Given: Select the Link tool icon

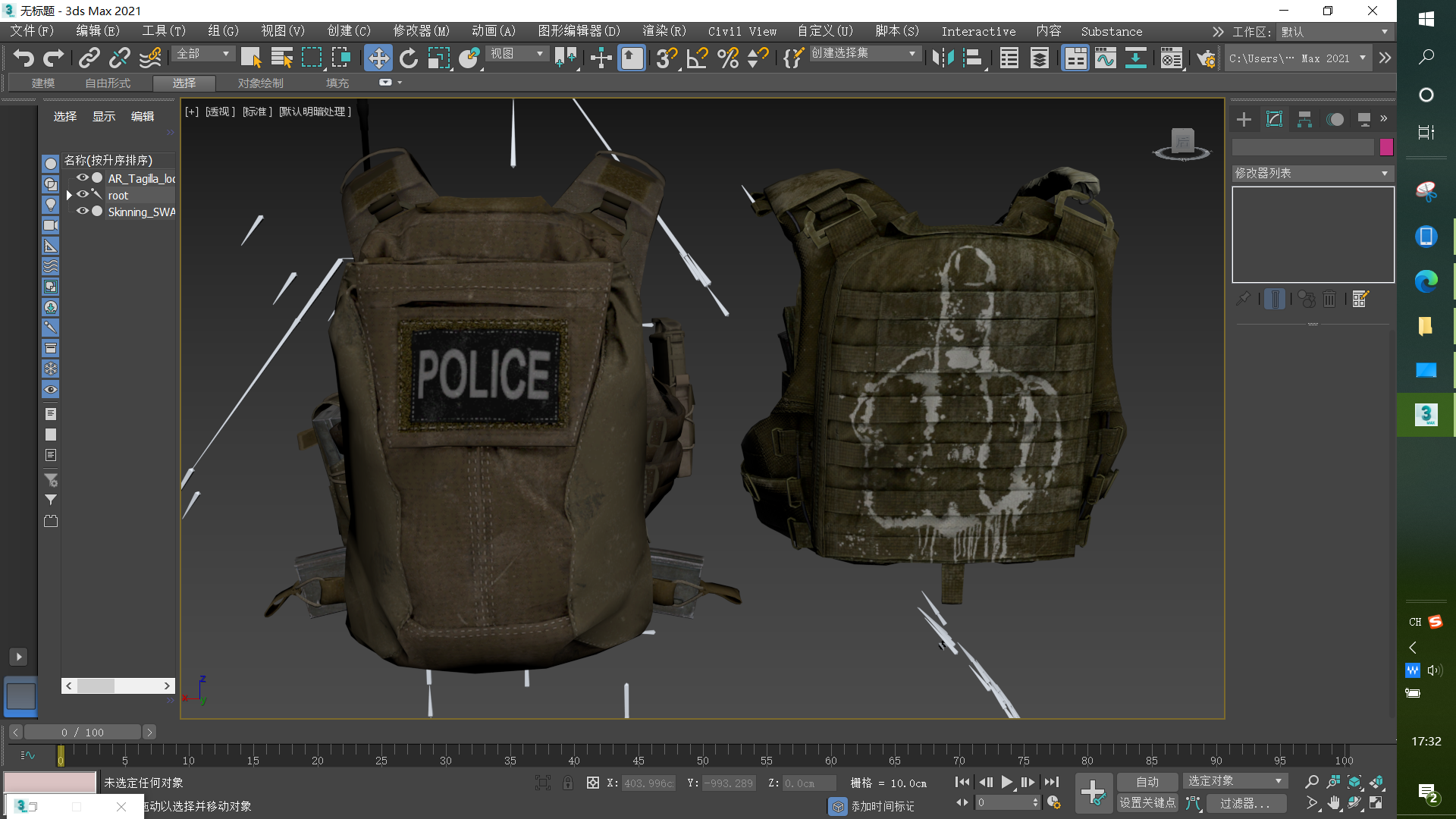Looking at the screenshot, I should (89, 58).
